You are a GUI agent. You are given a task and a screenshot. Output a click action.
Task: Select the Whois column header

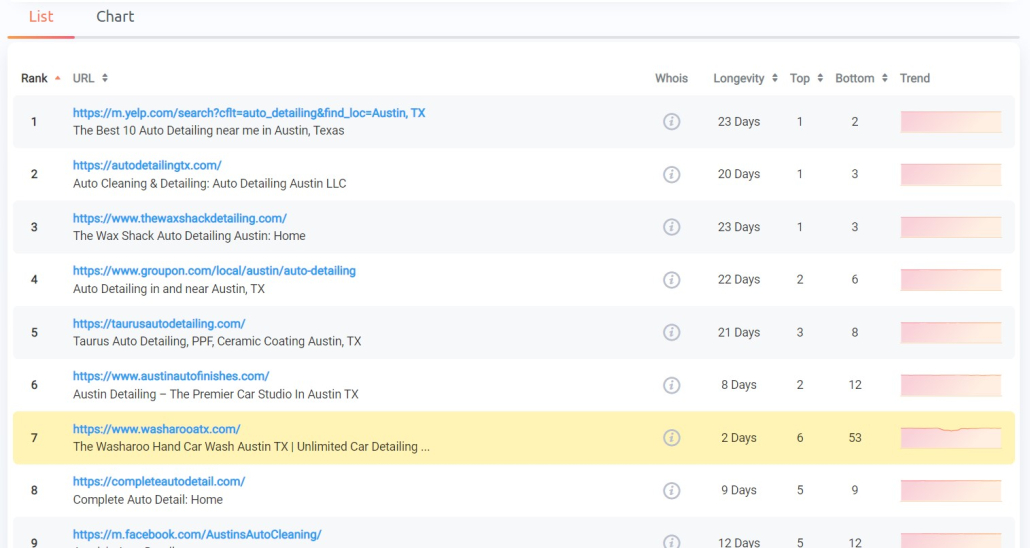click(x=671, y=78)
